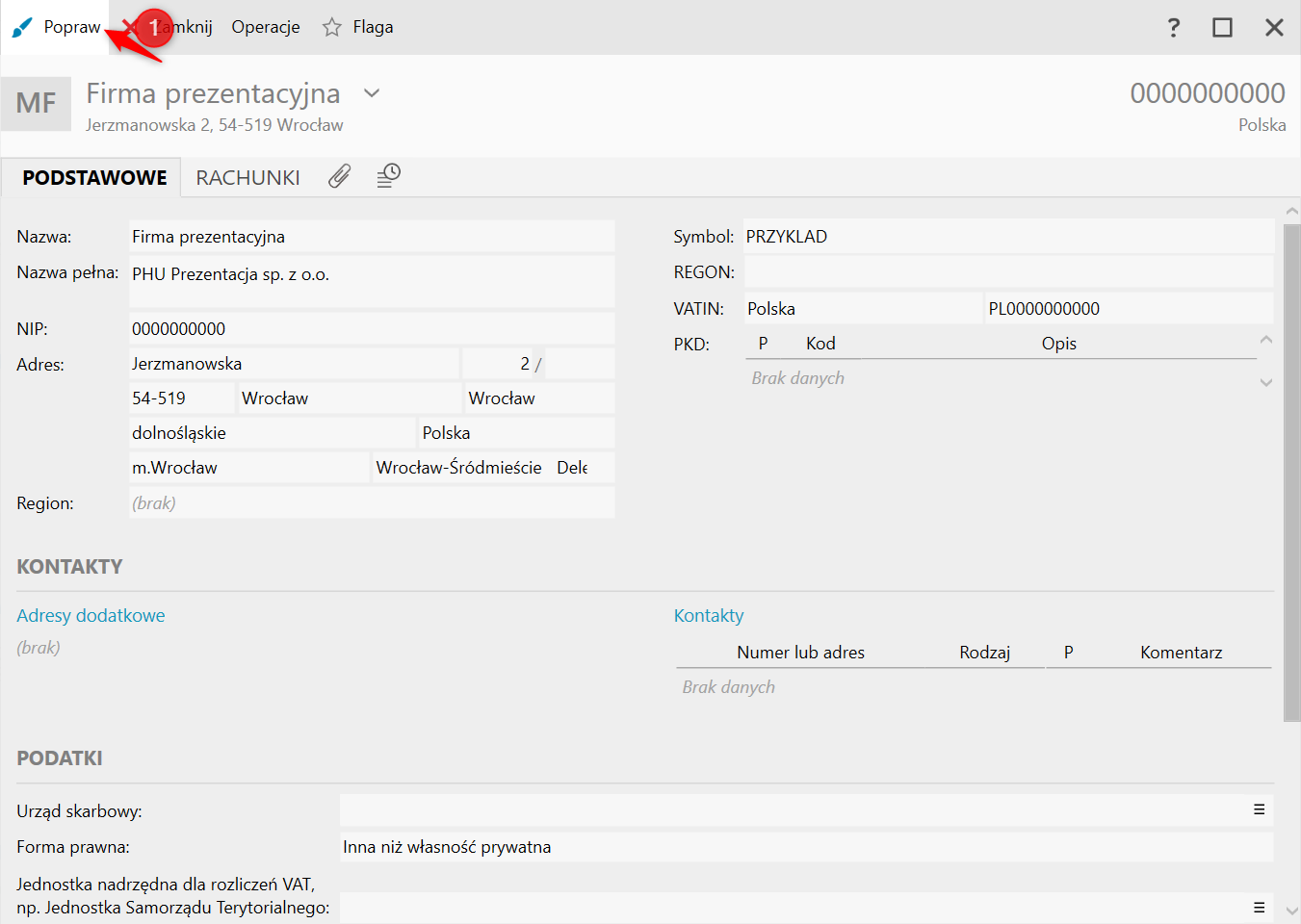This screenshot has width=1301, height=924.
Task: Open the attachments paperclip tab
Action: 339,176
